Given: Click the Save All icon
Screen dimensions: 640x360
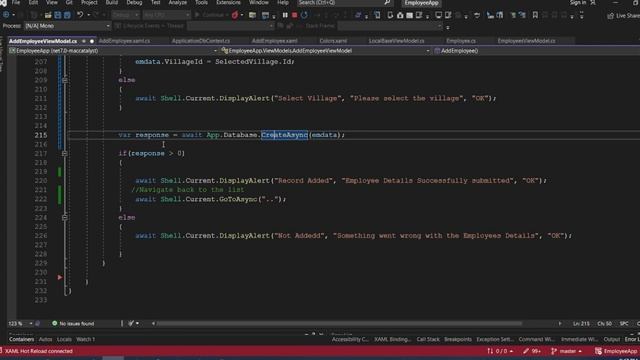Looking at the screenshot, I should pyautogui.click(x=67, y=15).
